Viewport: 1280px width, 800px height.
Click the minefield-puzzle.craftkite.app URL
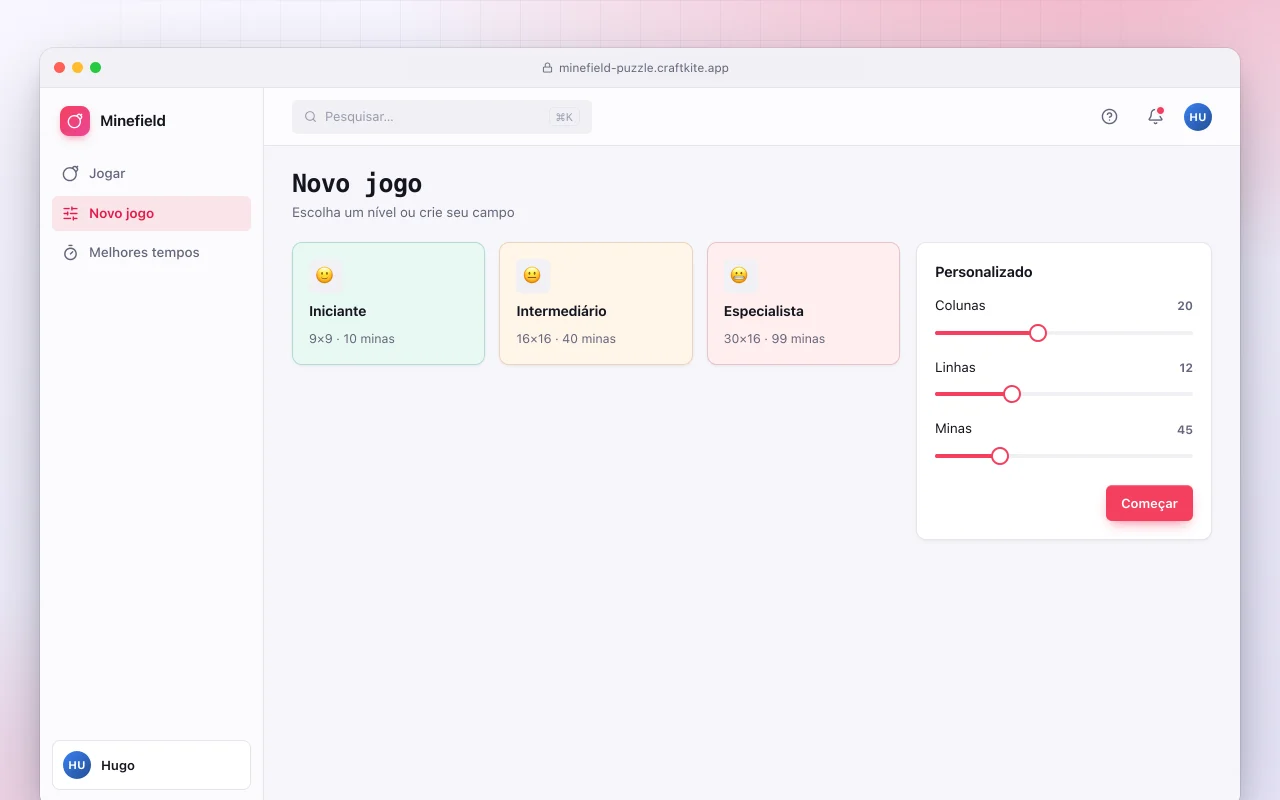point(644,68)
